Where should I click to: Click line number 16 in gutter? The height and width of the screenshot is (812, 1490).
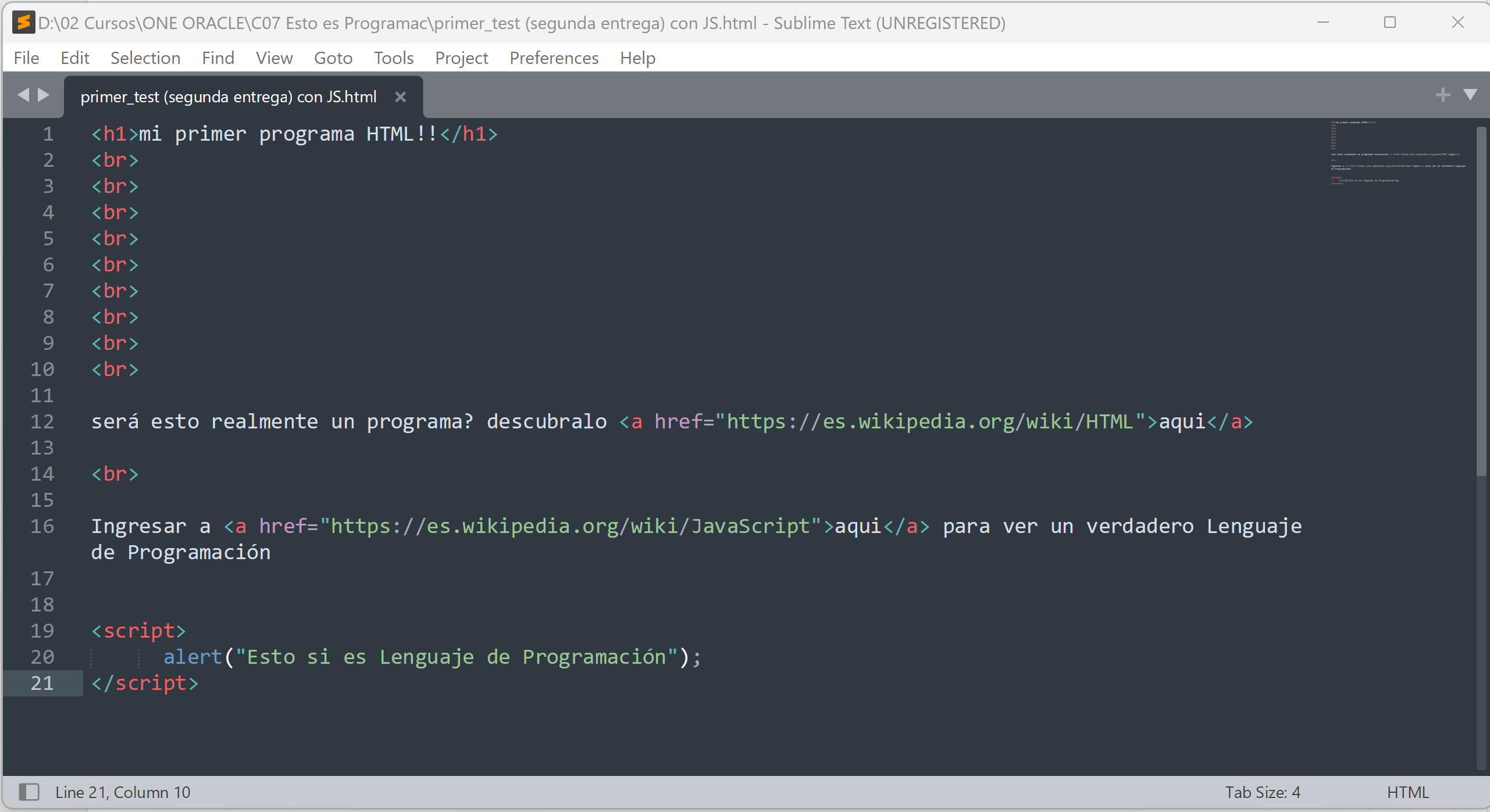pyautogui.click(x=42, y=527)
